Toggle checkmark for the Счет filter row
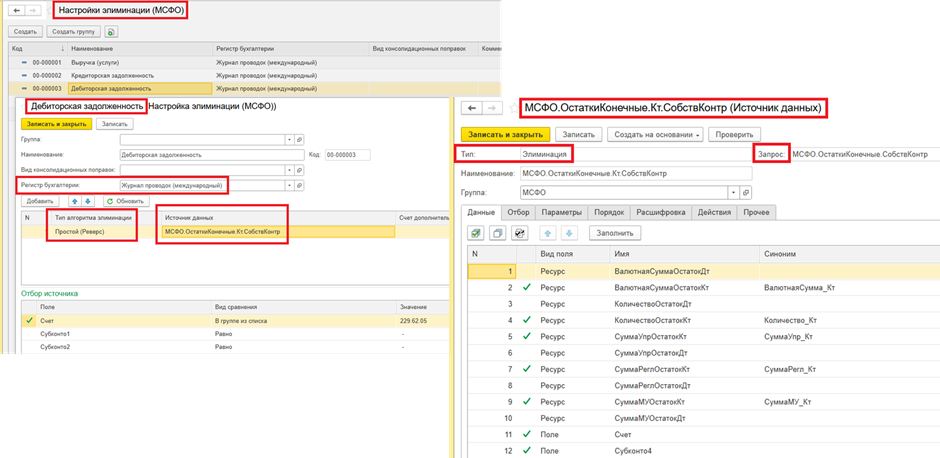 pos(29,320)
